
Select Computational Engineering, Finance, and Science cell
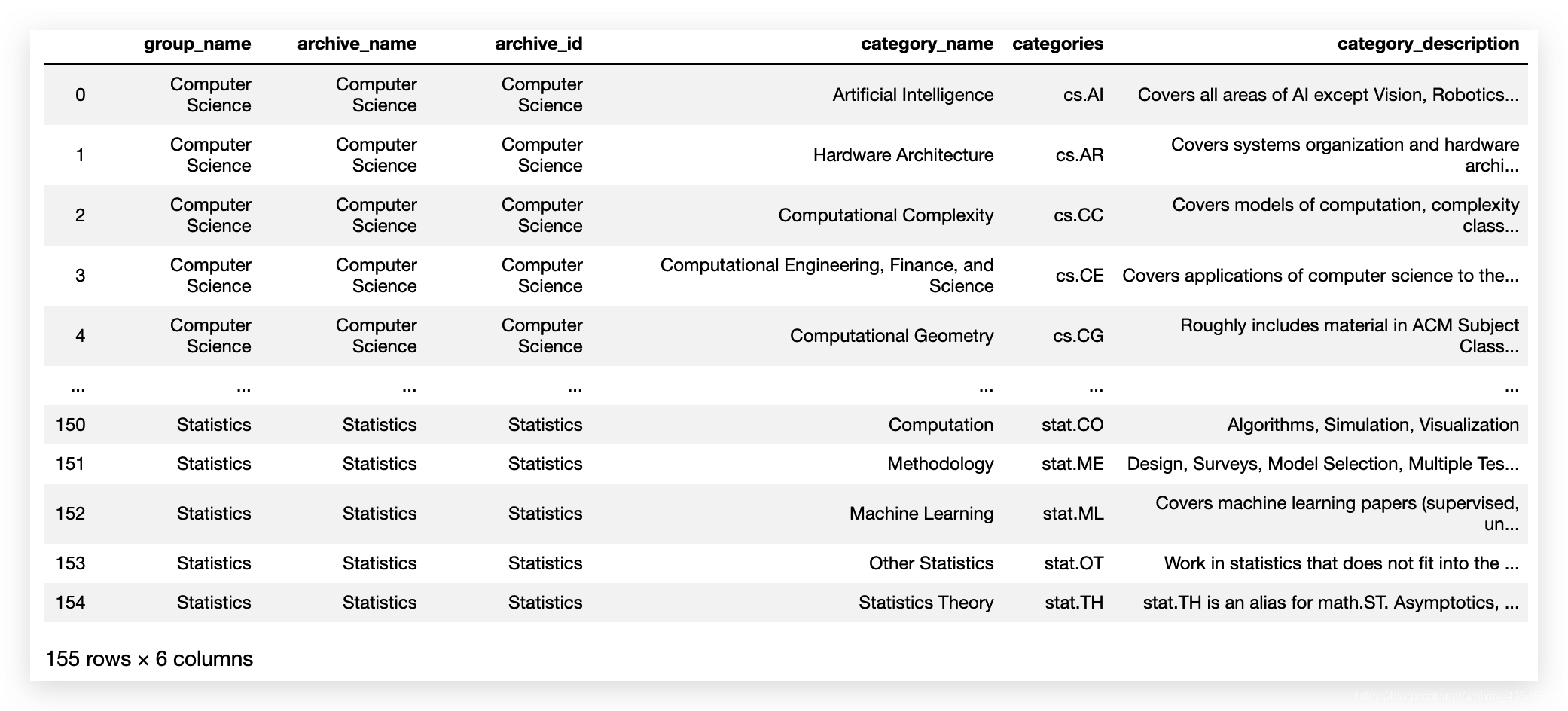(x=827, y=276)
